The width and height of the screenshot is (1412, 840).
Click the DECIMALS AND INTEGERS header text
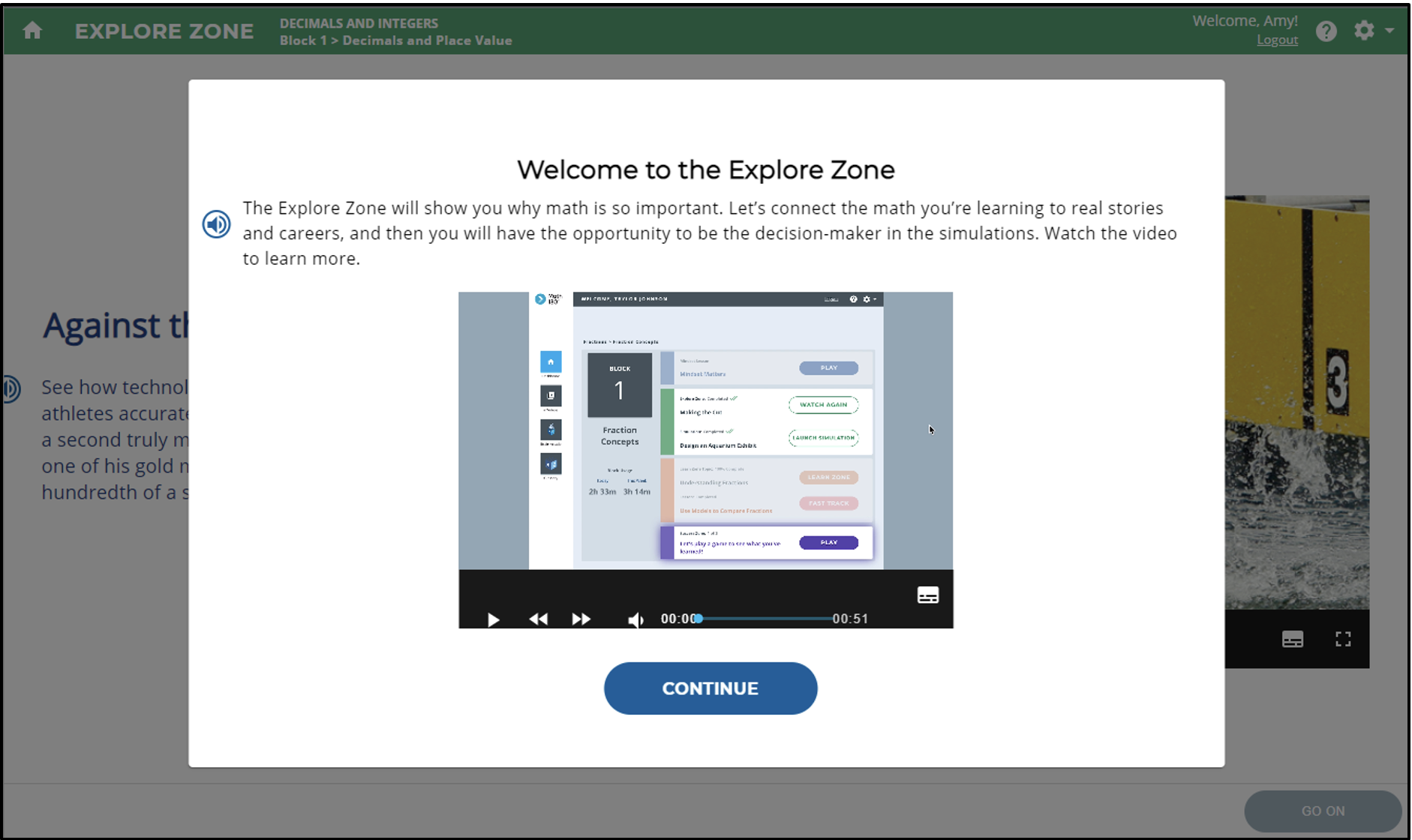point(359,23)
